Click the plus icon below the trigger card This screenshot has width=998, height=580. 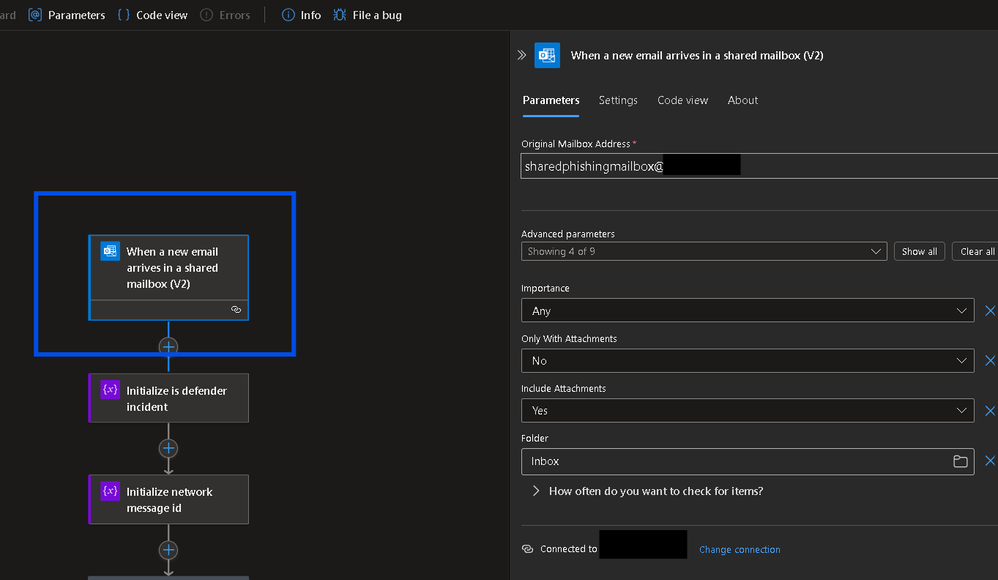click(x=169, y=347)
